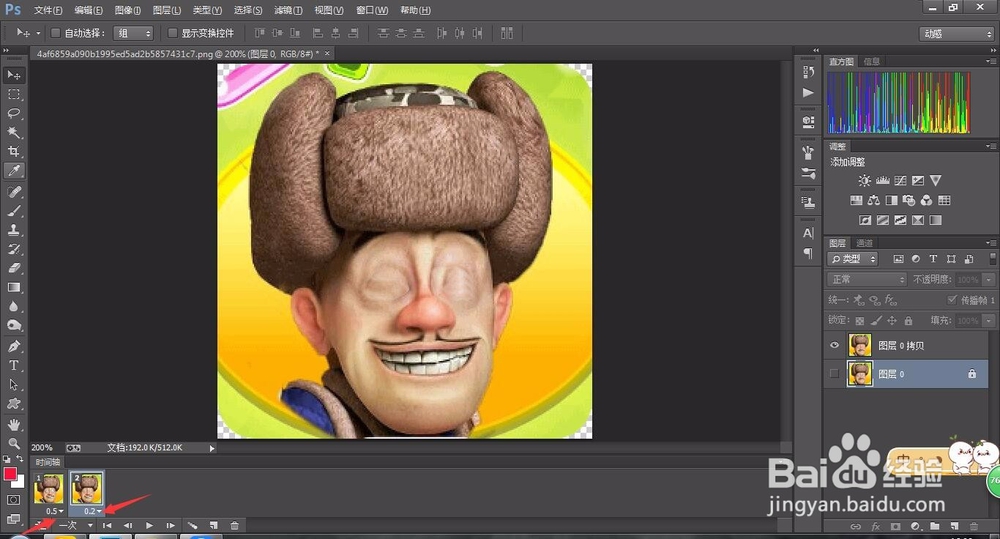Click the tween animation frames icon
This screenshot has width=1000, height=539.
pyautogui.click(x=193, y=525)
